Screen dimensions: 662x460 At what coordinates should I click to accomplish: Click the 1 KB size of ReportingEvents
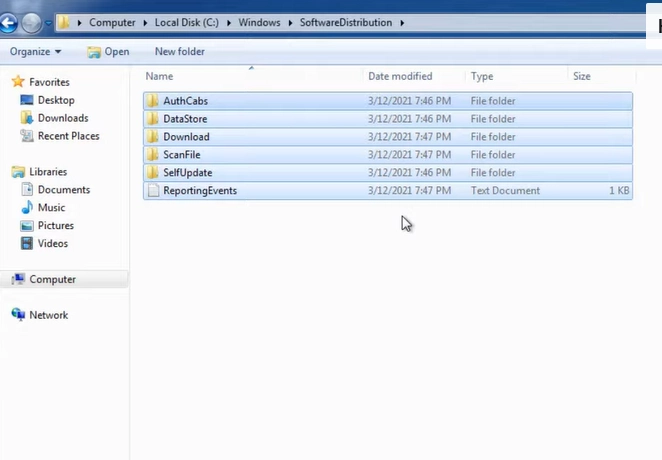(619, 191)
